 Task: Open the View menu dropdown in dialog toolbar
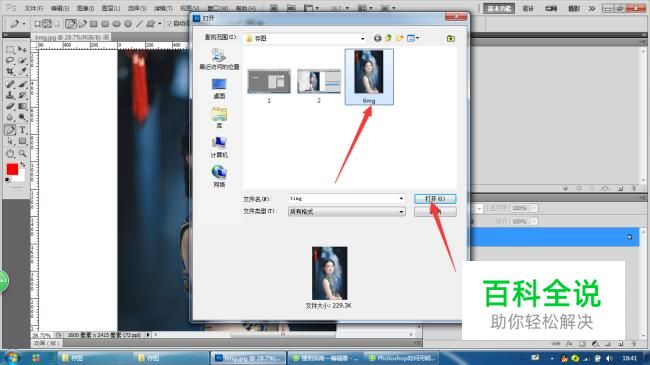tap(413, 38)
